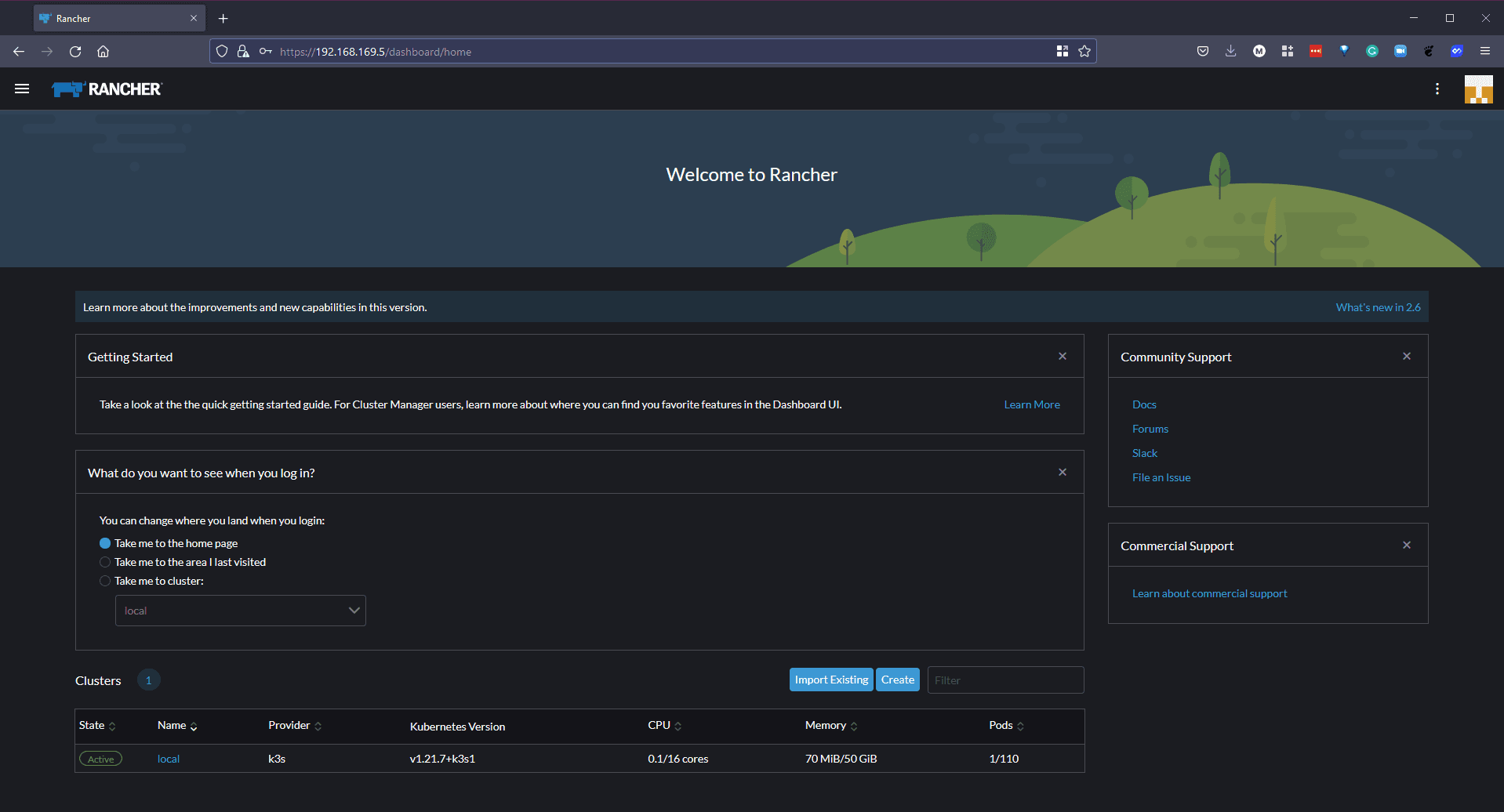The image size is (1504, 812).
Task: Bookmark this page with the star icon
Action: pyautogui.click(x=1084, y=52)
